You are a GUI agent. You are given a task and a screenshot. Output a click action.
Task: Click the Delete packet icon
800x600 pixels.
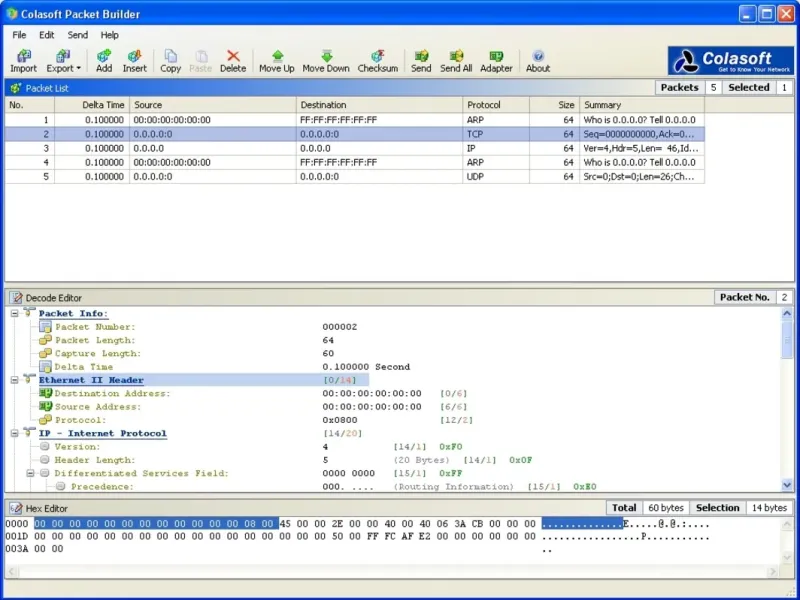coord(233,60)
